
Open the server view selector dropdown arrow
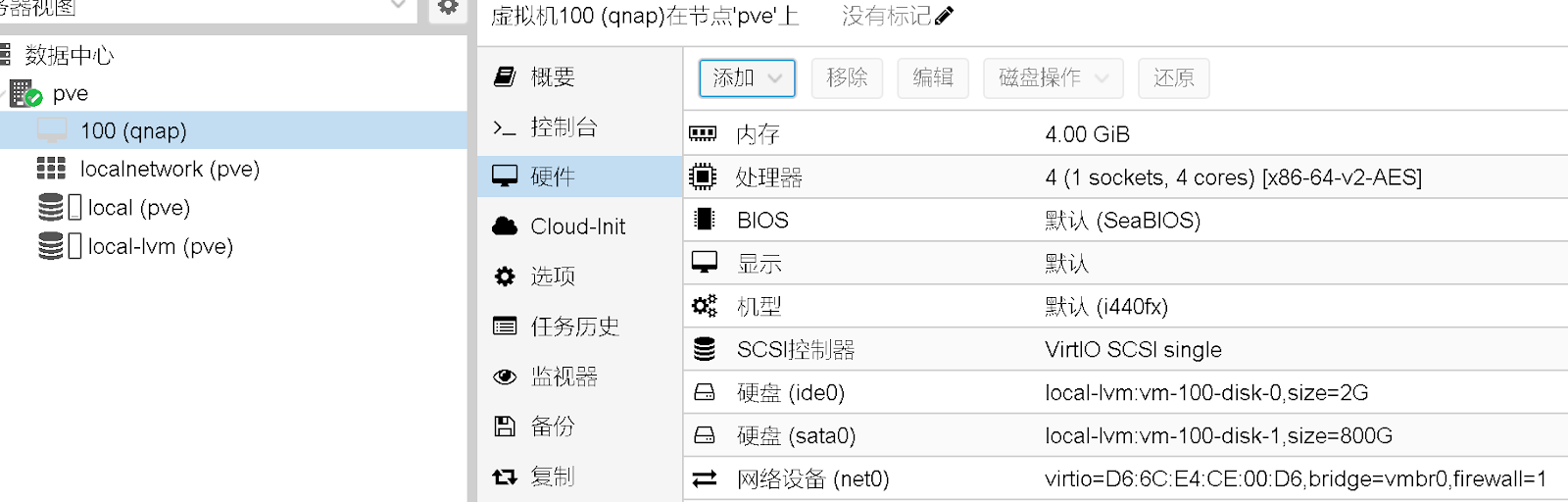click(398, 6)
